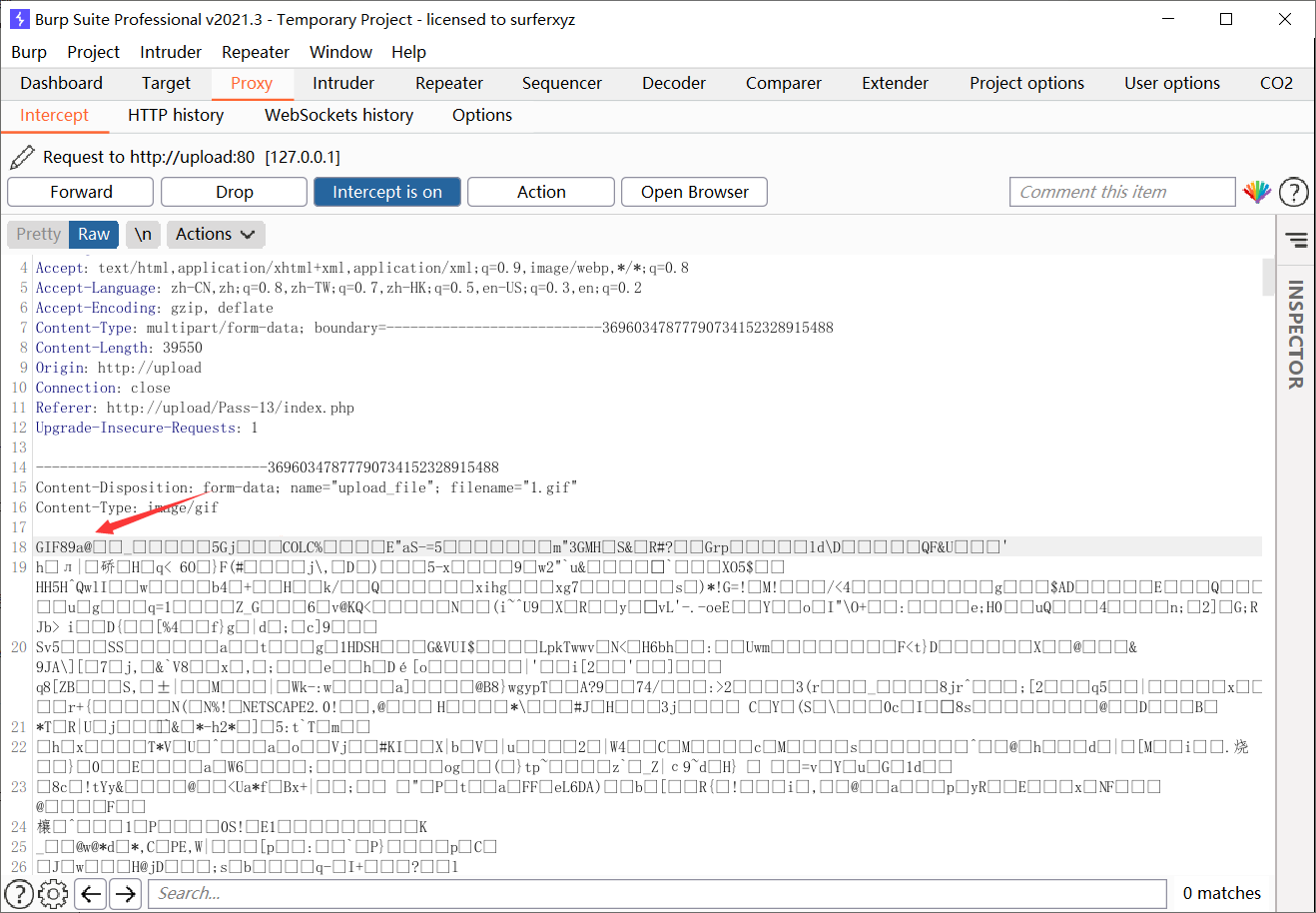Switch to the Repeater tab
Screen dimensions: 1316x913
pos(449,83)
